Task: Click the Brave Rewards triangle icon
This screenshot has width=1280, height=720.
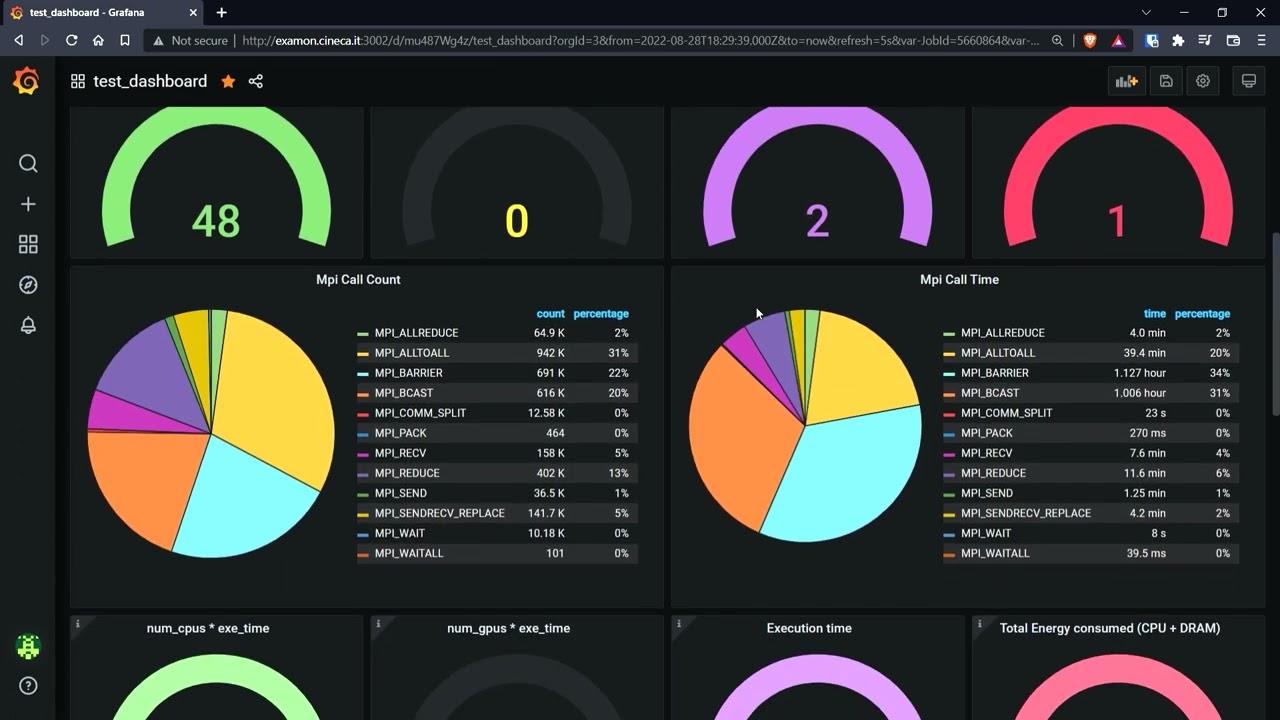Action: [x=1118, y=40]
